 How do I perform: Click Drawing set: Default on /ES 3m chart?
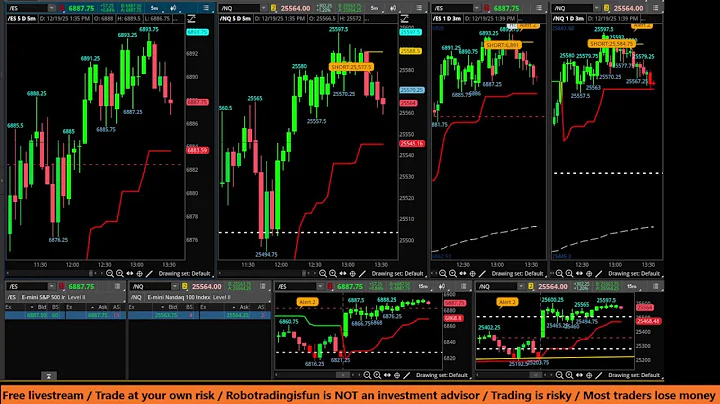pos(518,273)
